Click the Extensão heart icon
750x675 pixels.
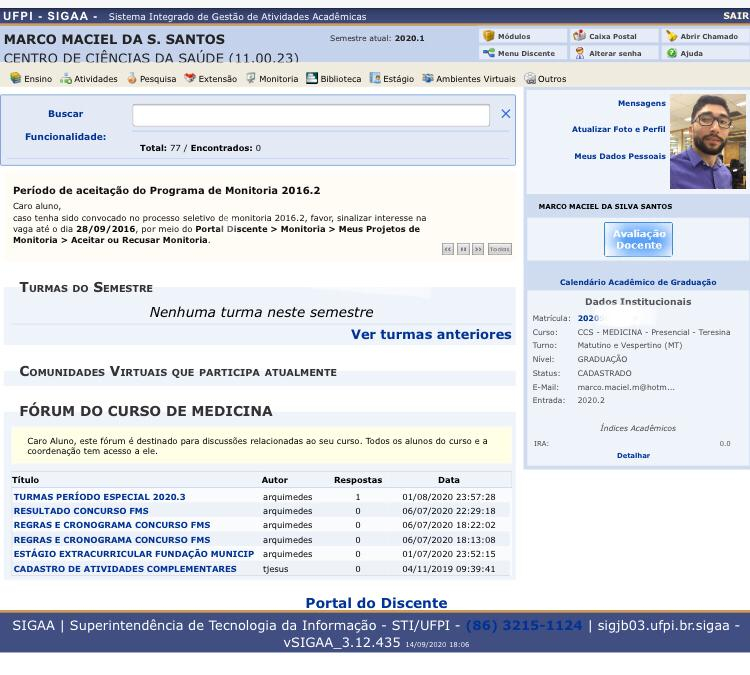190,78
